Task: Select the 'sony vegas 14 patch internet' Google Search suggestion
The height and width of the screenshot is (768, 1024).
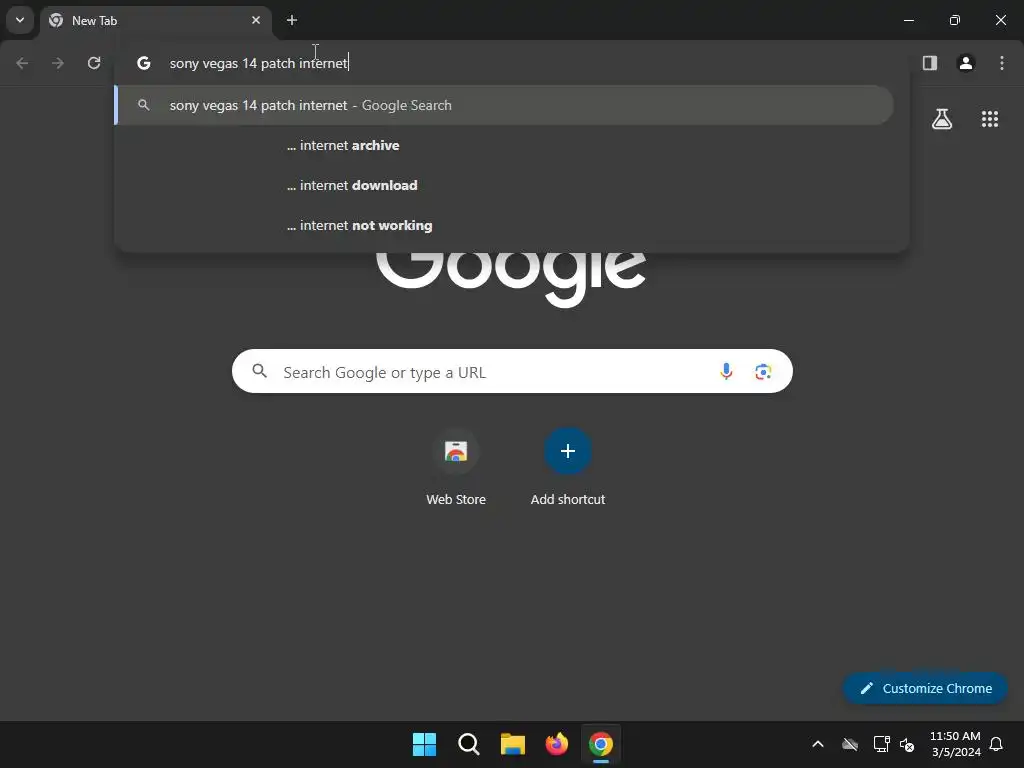Action: click(x=504, y=105)
